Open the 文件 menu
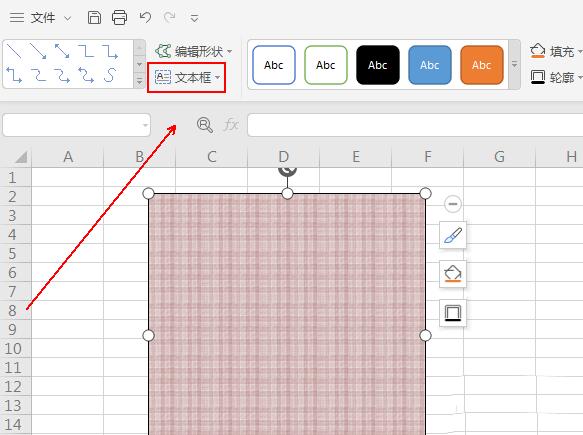The image size is (583, 435). coord(43,17)
